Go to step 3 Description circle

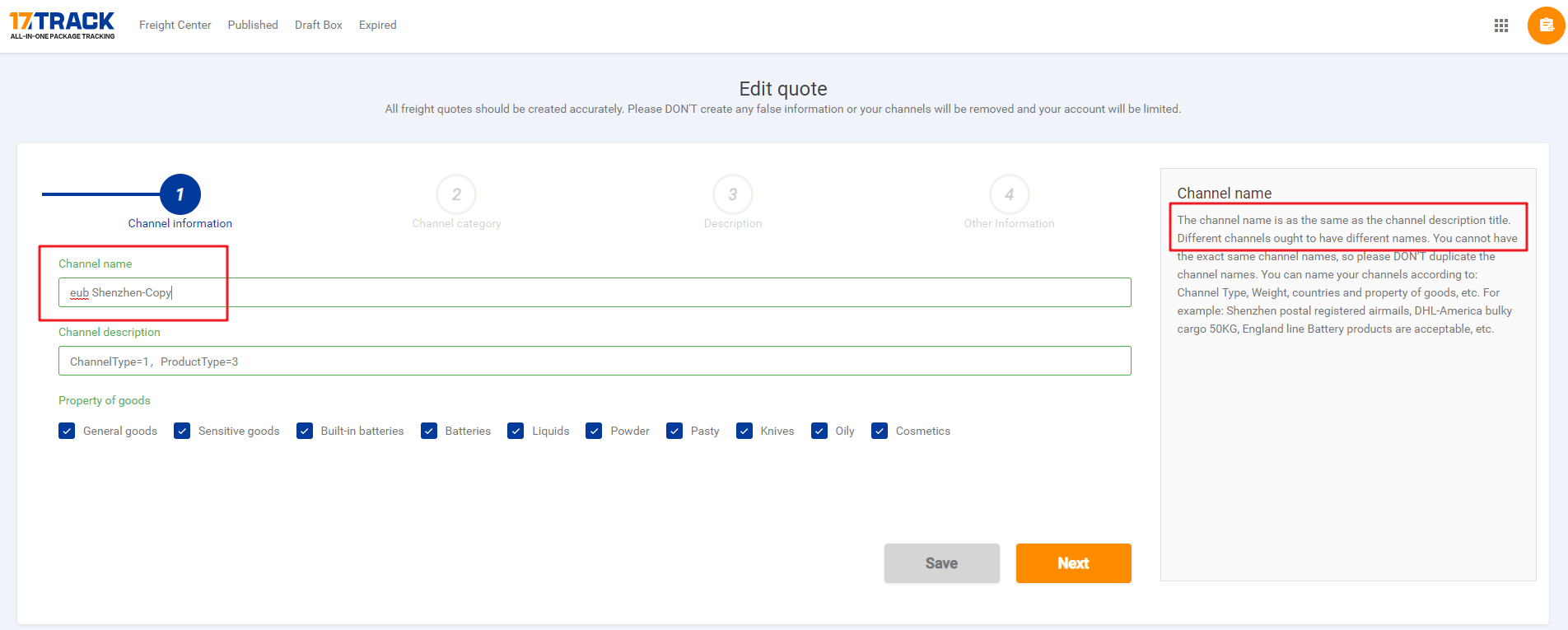[x=732, y=194]
